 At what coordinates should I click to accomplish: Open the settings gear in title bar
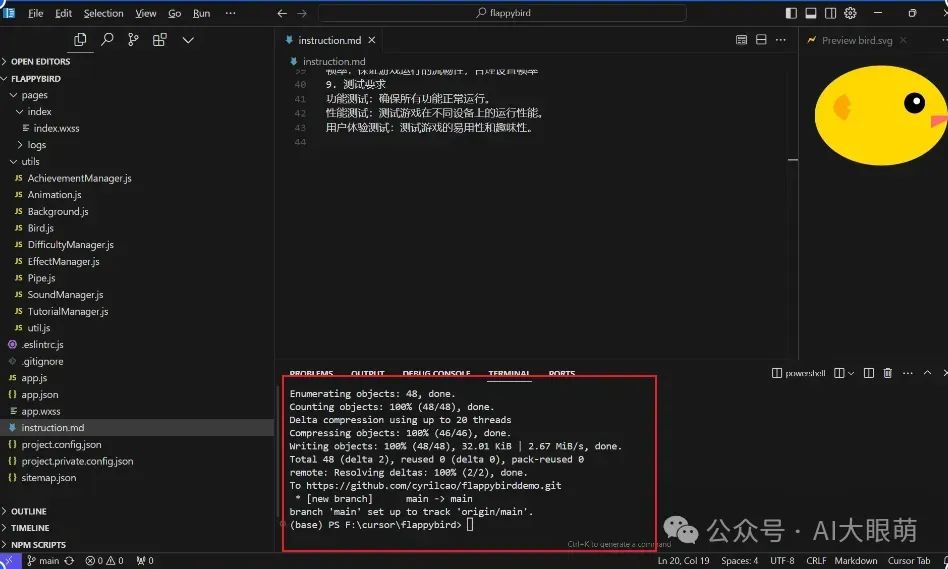click(850, 13)
